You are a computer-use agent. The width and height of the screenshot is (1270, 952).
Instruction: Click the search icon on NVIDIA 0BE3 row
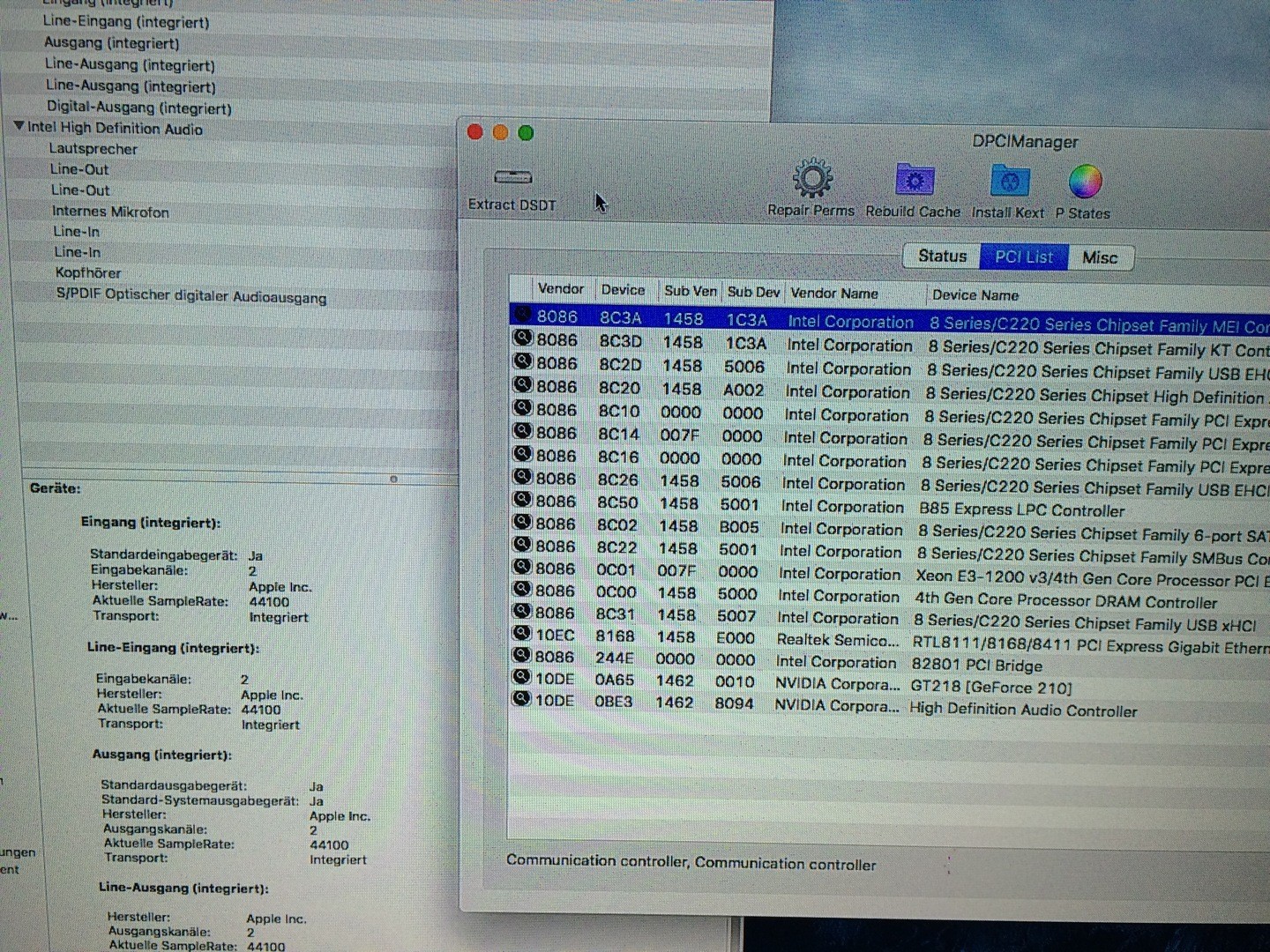pyautogui.click(x=522, y=699)
